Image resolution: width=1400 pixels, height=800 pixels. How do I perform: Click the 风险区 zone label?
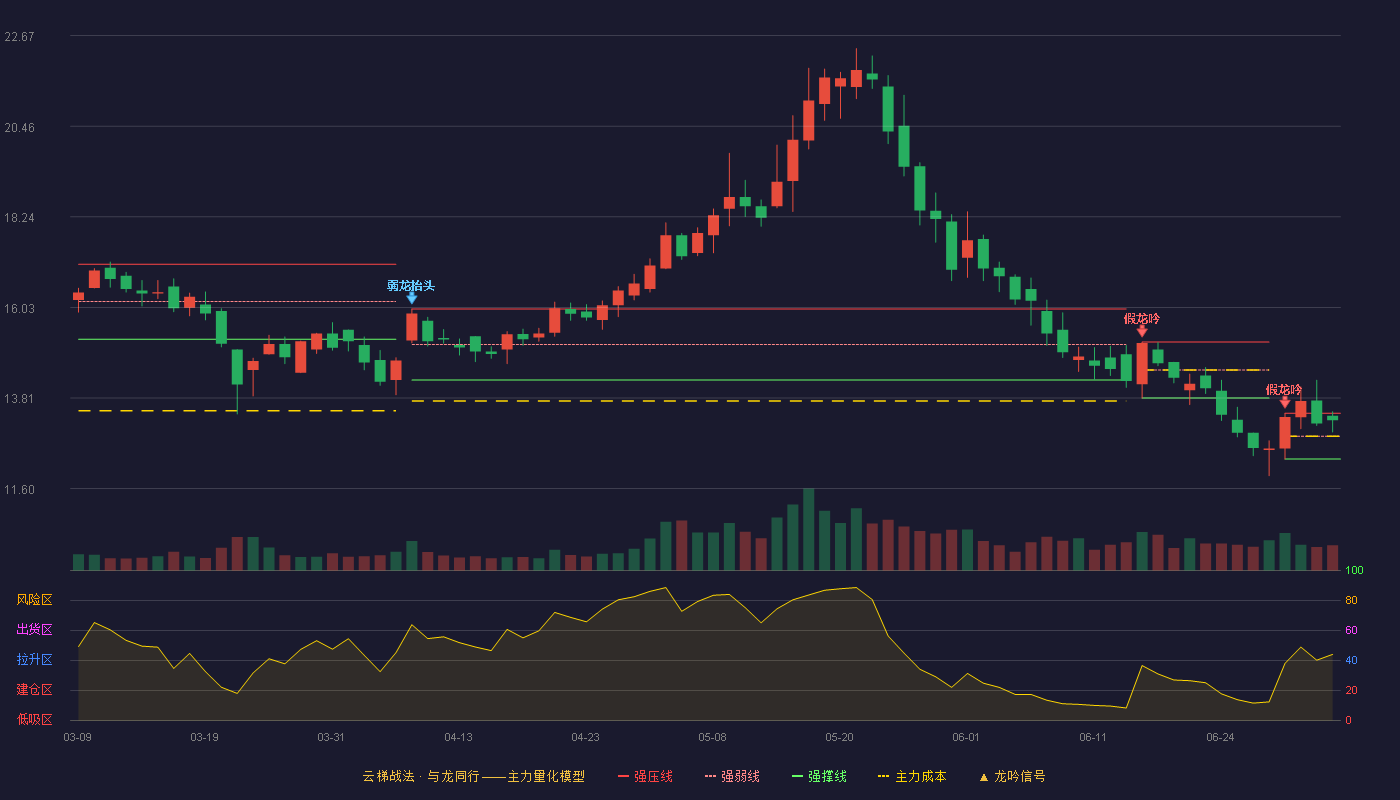pyautogui.click(x=34, y=600)
